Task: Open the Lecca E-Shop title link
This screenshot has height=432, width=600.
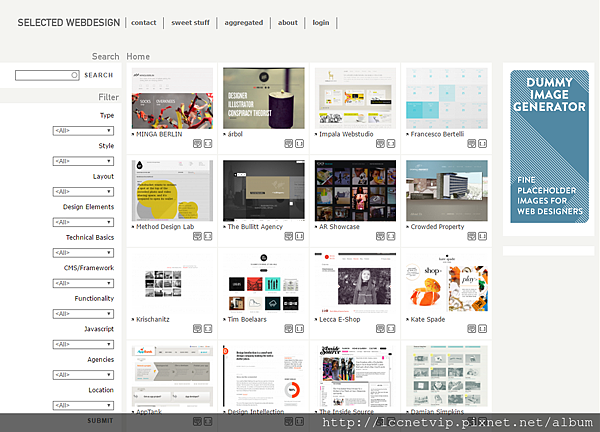Action: (340, 320)
